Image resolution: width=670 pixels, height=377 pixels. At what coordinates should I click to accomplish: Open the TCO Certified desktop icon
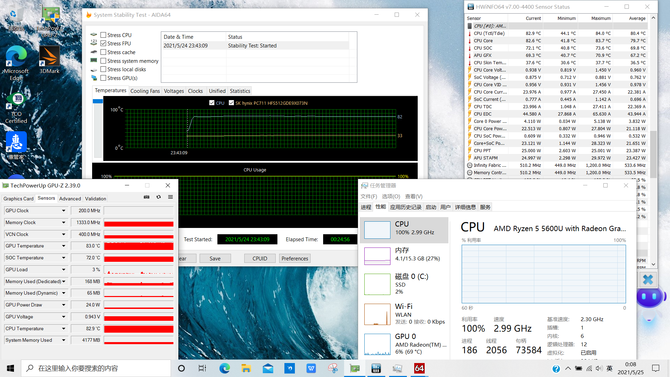[16, 109]
